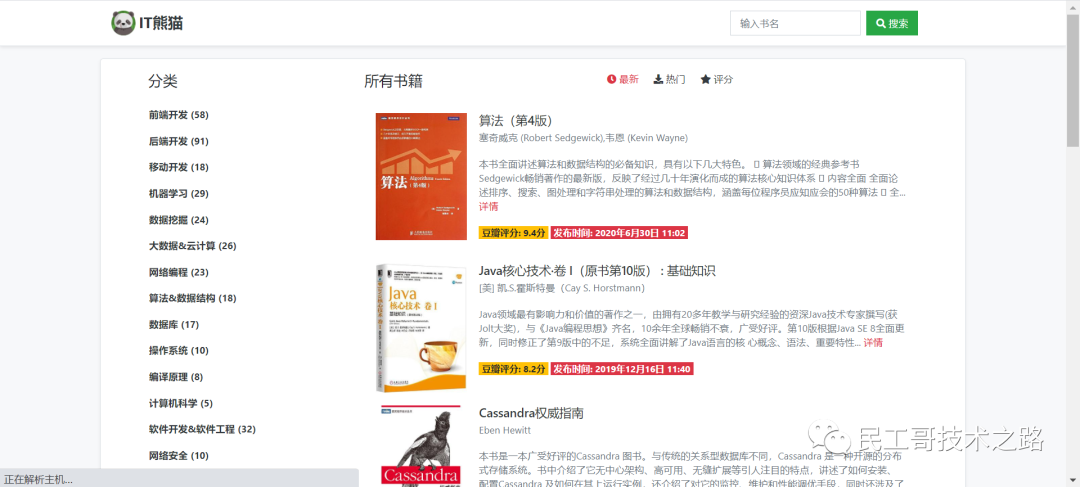Image resolution: width=1080 pixels, height=487 pixels.
Task: Open the 操作系统 (10) category
Action: [178, 351]
